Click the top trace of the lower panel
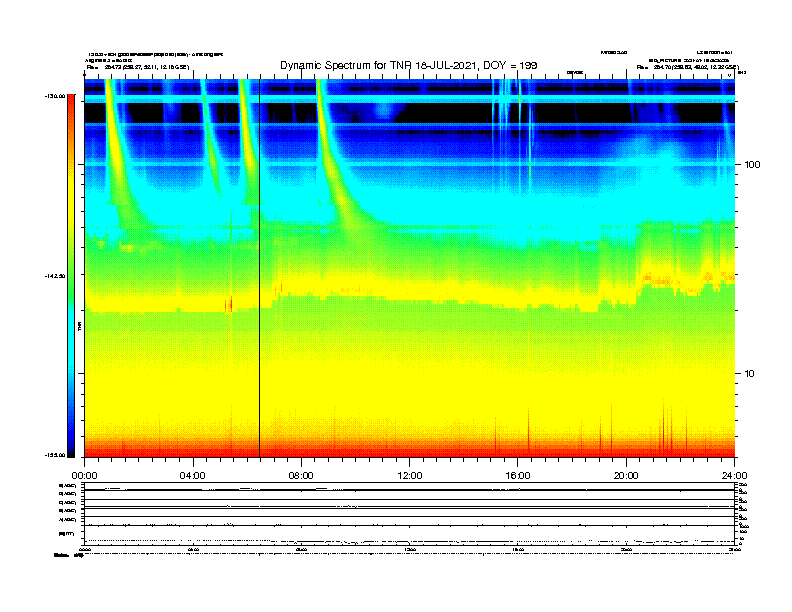Image resolution: width=792 pixels, height=612 pixels. [x=409, y=490]
